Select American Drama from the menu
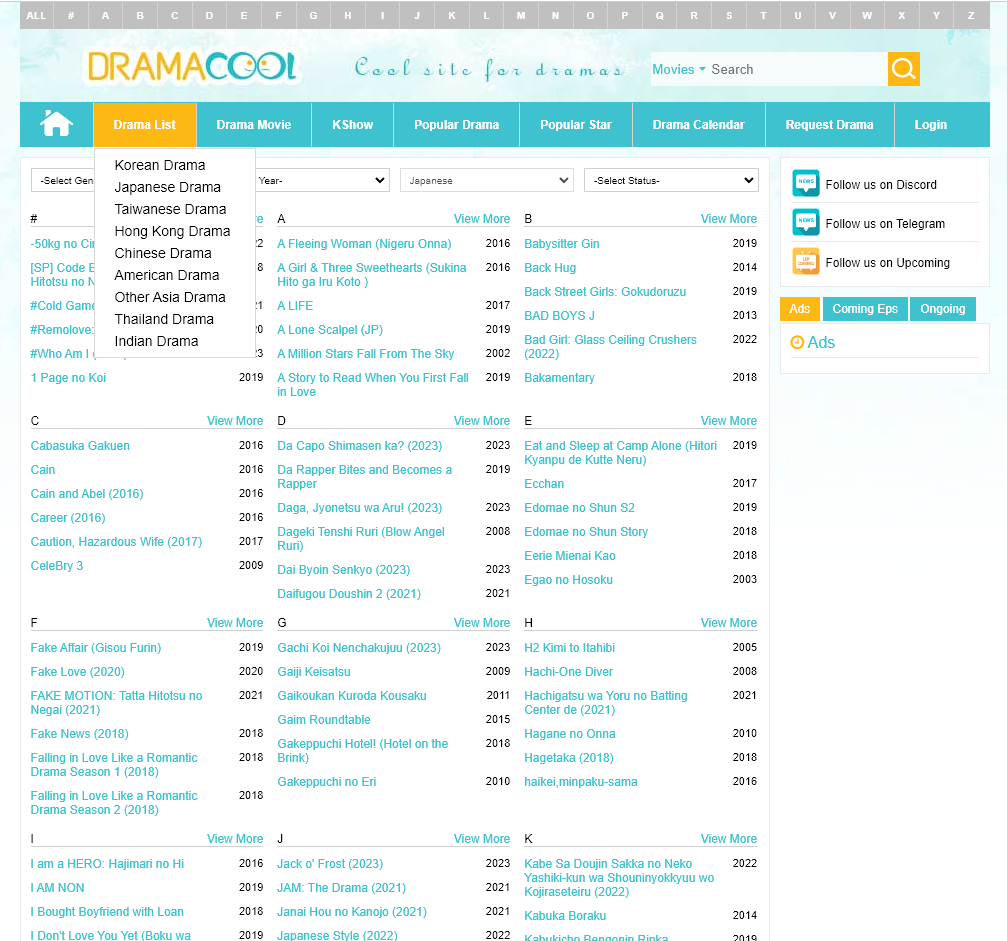Viewport: 1007px width, 941px height. click(x=167, y=275)
